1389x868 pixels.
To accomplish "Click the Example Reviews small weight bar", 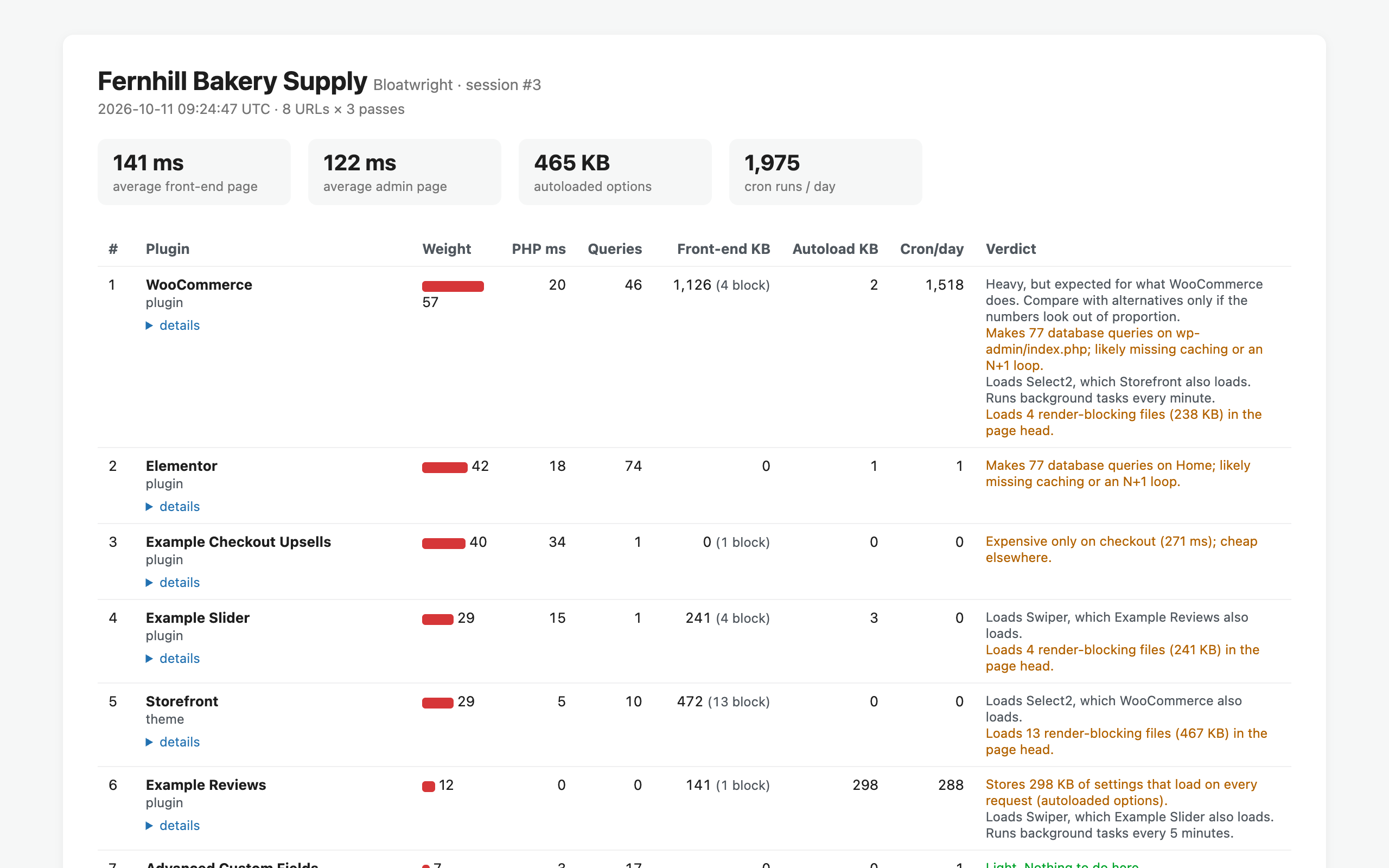I will pyautogui.click(x=428, y=787).
